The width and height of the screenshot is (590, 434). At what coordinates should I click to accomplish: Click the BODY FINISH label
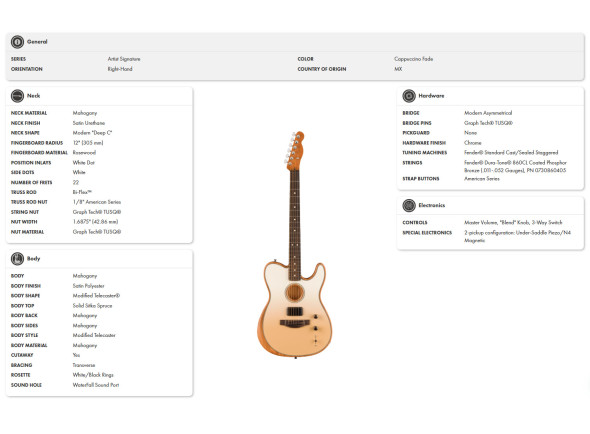click(26, 286)
